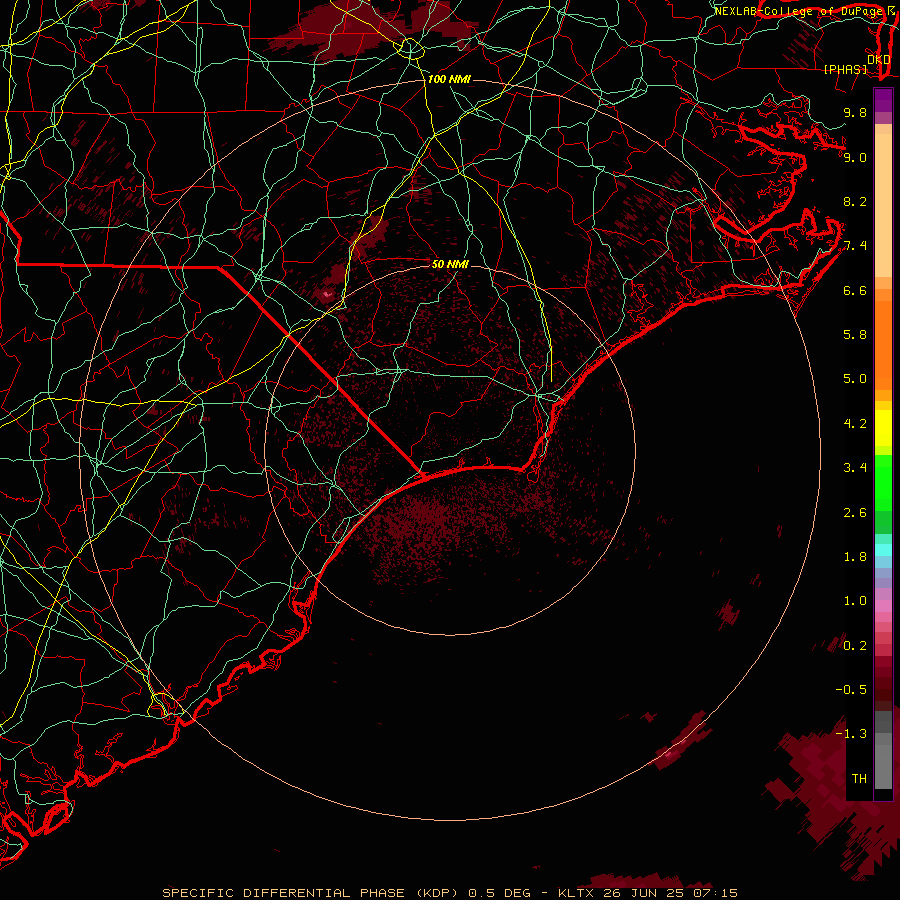Click the orange segment of the color bar
The height and width of the screenshot is (900, 900).
(883, 344)
